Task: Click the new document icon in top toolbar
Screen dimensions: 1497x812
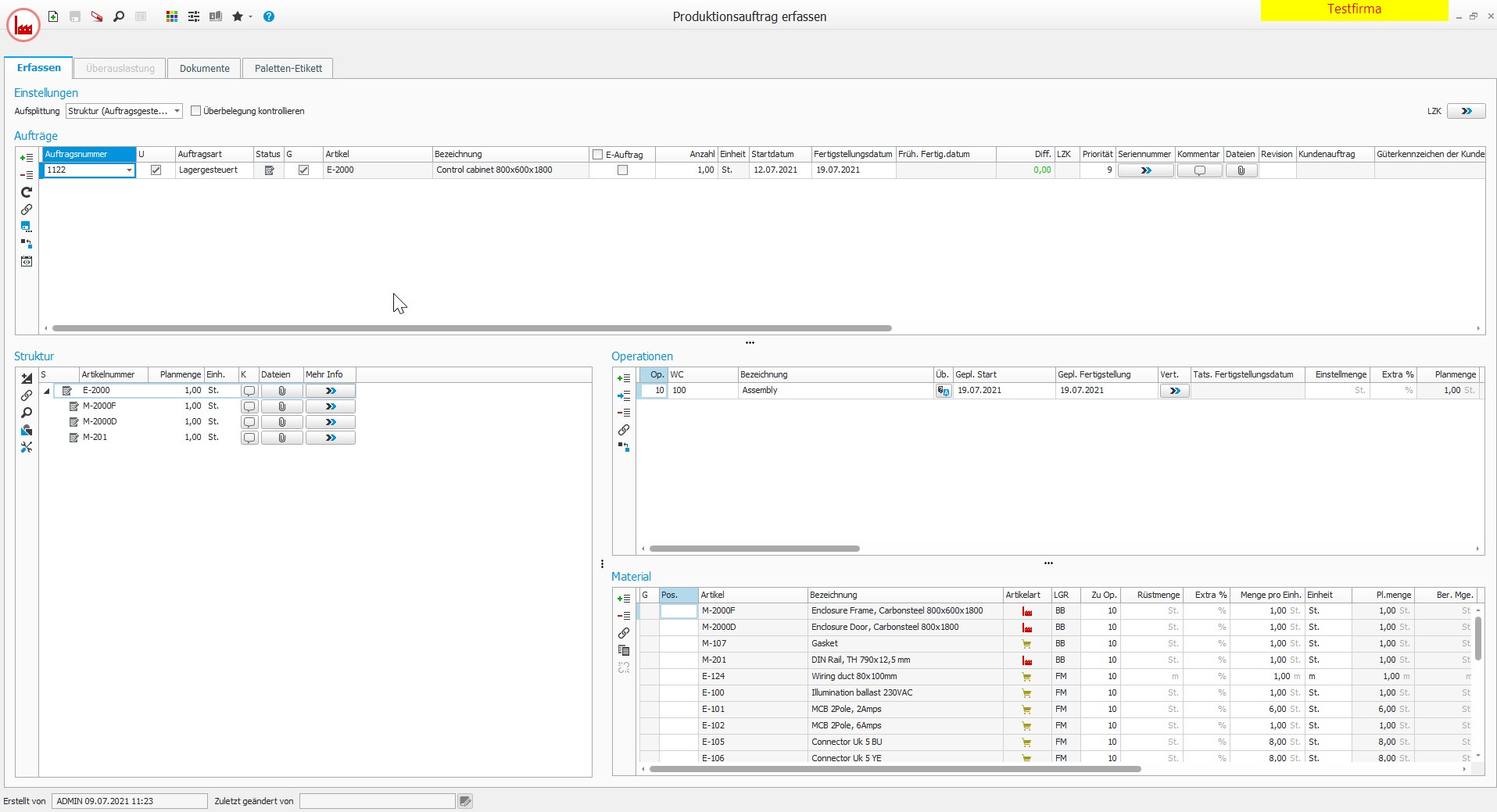Action: pyautogui.click(x=53, y=16)
